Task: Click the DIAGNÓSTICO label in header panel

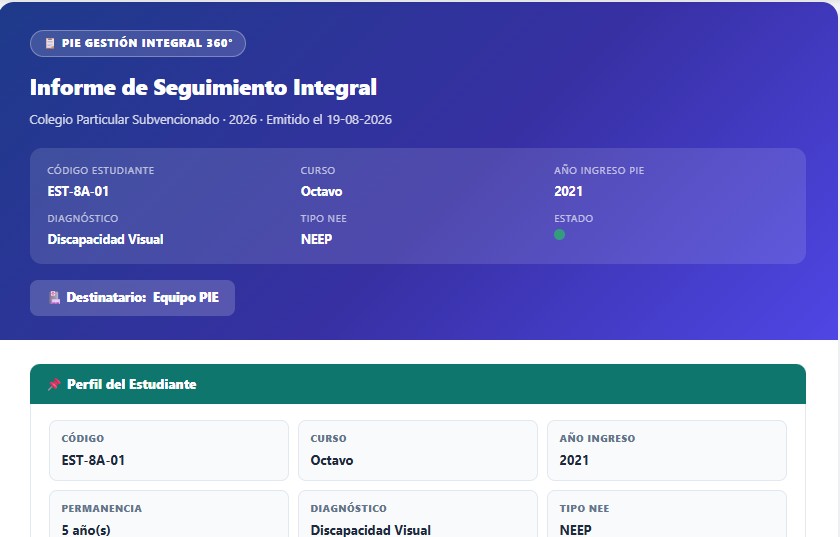Action: [x=83, y=219]
